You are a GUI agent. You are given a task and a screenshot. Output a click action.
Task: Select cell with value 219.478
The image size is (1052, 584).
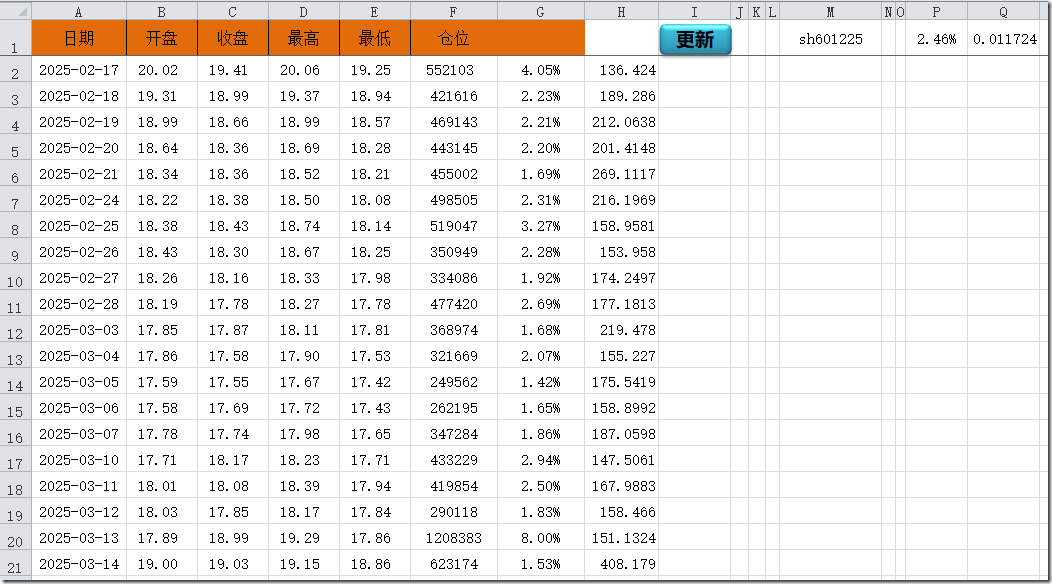[x=621, y=330]
